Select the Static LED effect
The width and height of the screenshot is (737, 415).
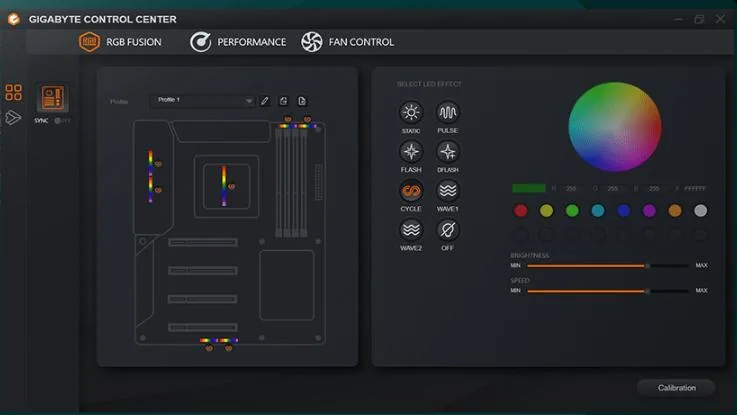point(411,113)
